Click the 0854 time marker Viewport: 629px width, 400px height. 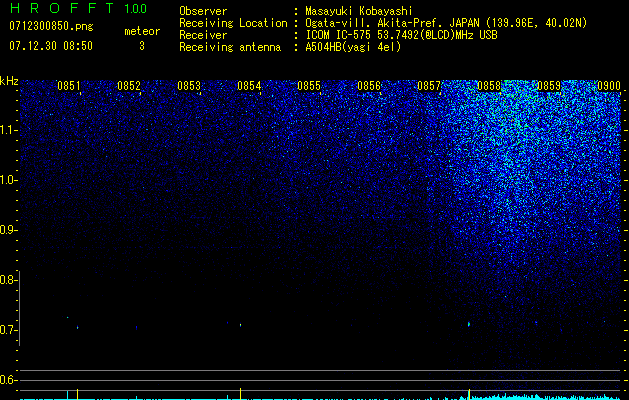pyautogui.click(x=249, y=86)
